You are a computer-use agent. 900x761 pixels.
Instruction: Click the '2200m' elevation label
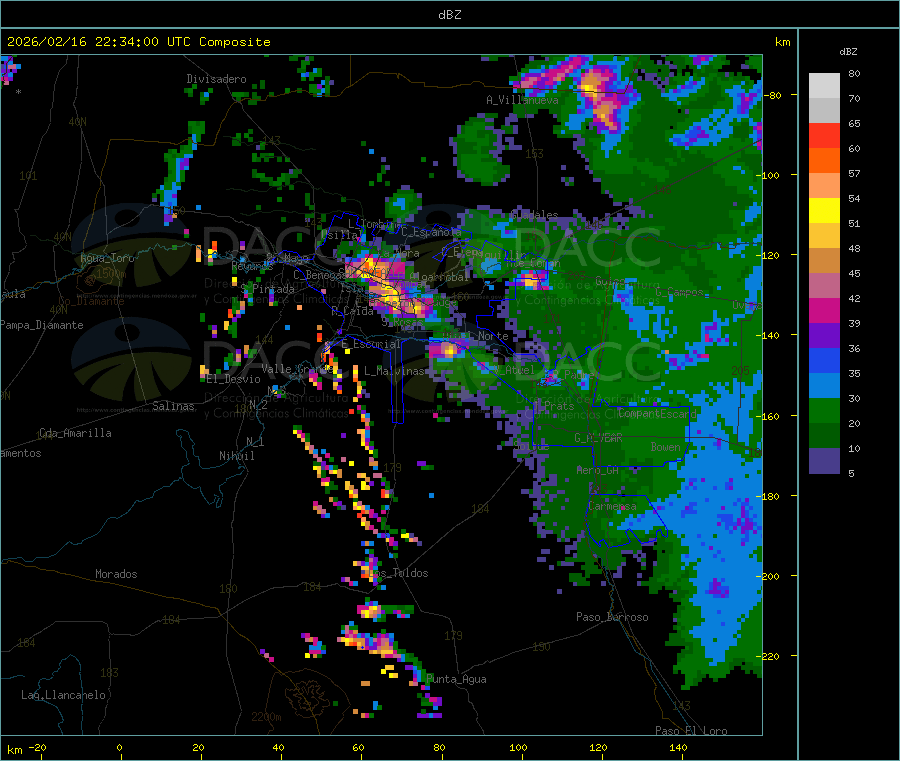pos(266,717)
